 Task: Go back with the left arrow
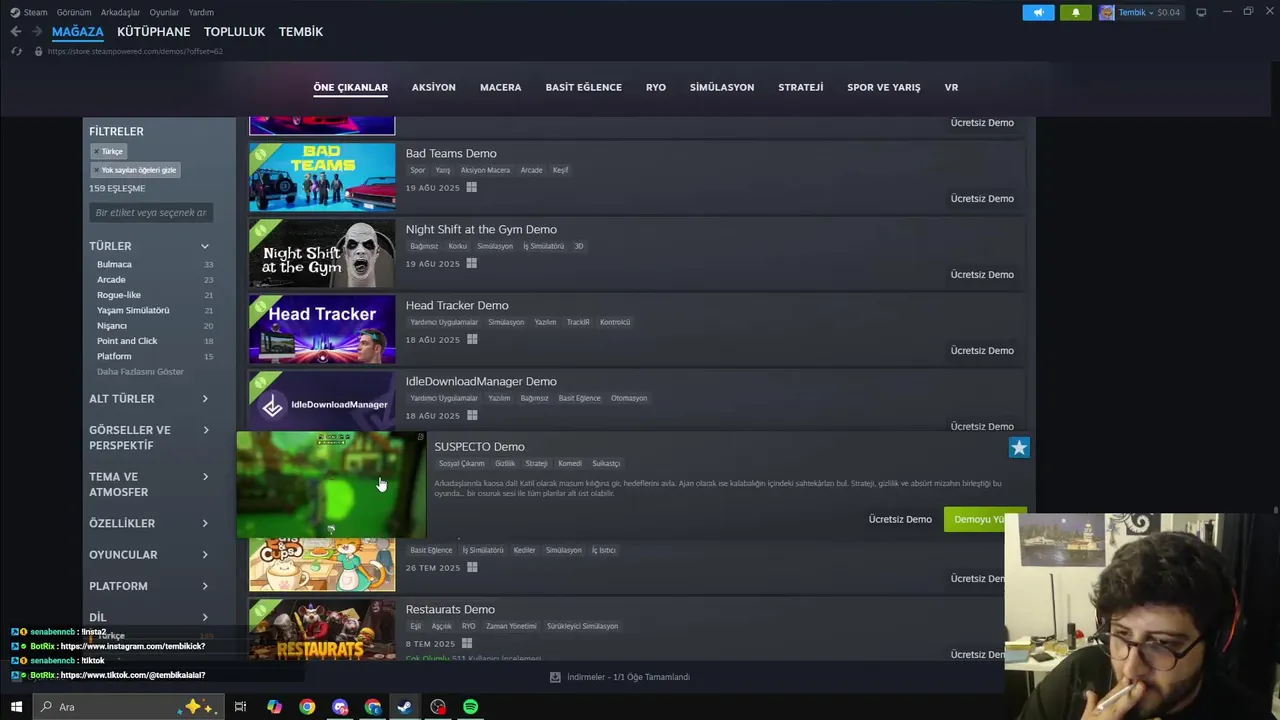tap(16, 32)
